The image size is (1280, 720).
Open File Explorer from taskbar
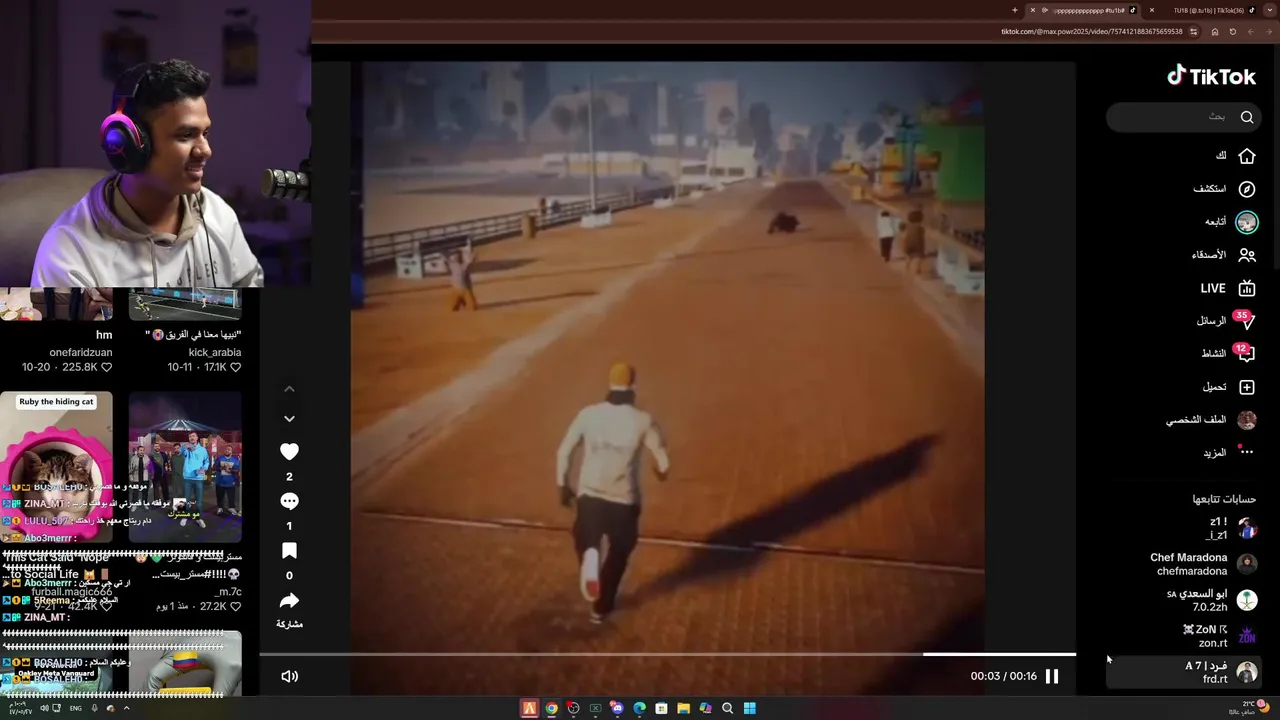pos(683,708)
